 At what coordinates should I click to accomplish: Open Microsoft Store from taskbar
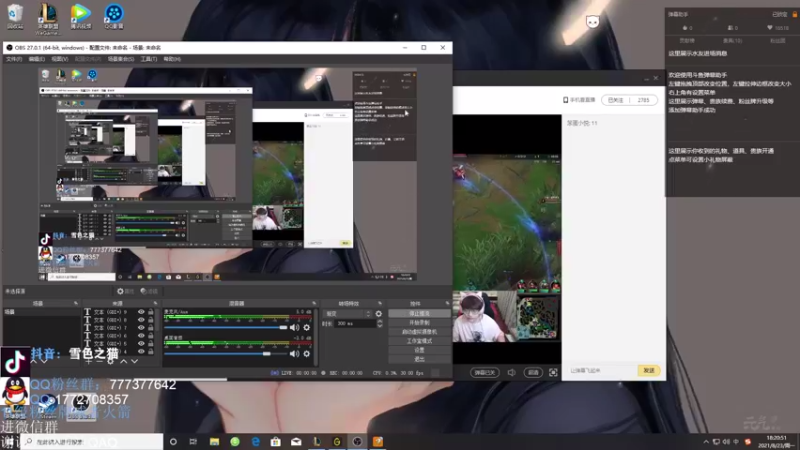click(x=276, y=441)
